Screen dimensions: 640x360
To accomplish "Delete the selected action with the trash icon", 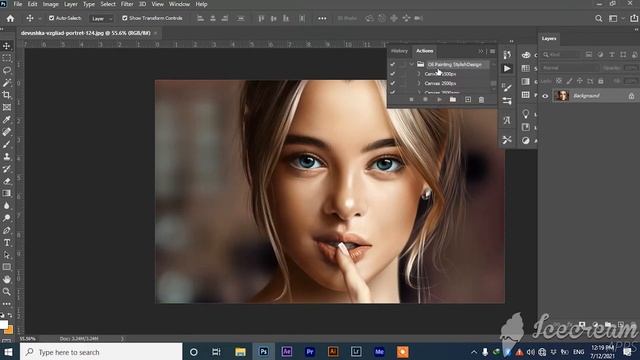I will 481,100.
